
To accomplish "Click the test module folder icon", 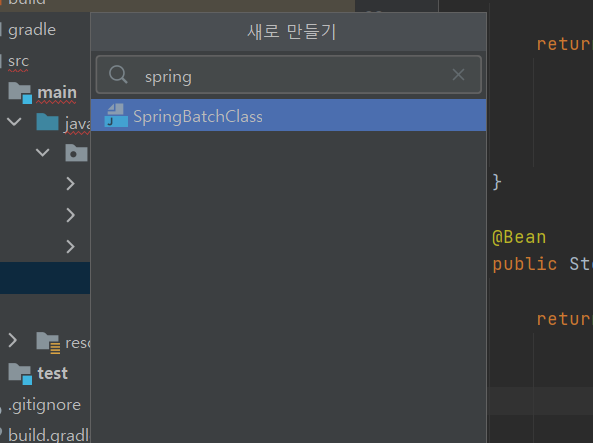I will coord(20,374).
